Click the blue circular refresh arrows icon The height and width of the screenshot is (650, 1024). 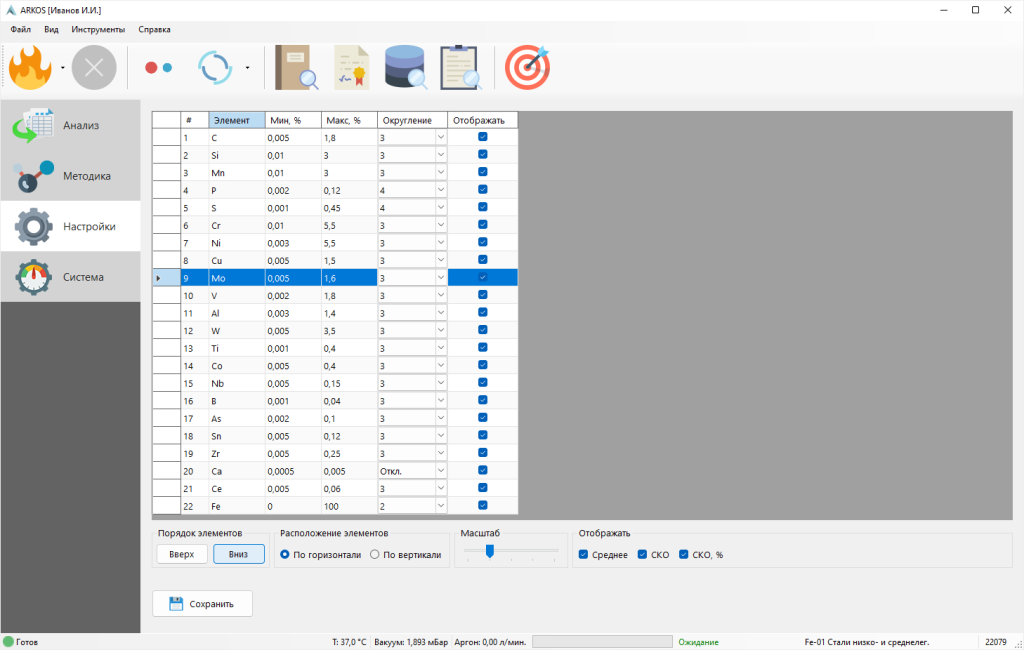[213, 67]
